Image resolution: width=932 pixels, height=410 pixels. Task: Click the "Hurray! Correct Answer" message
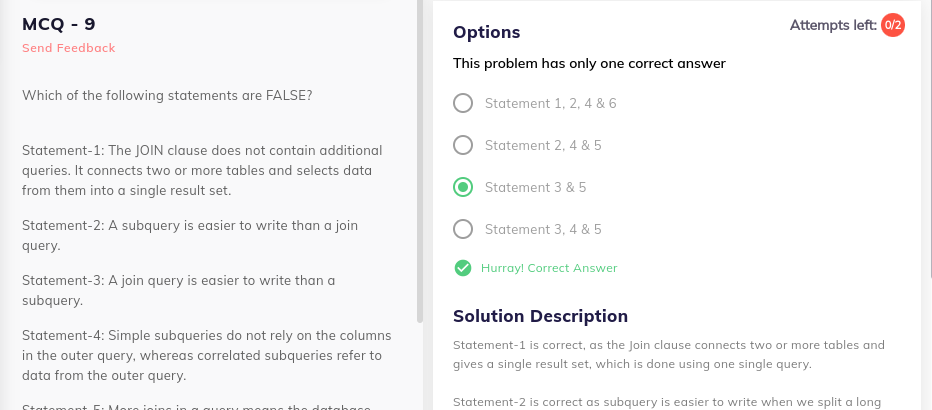[x=549, y=268]
